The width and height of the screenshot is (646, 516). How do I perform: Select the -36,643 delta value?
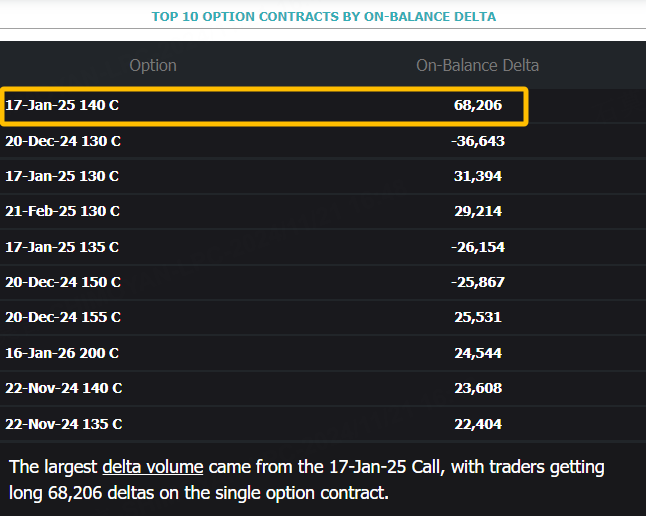[x=477, y=141]
